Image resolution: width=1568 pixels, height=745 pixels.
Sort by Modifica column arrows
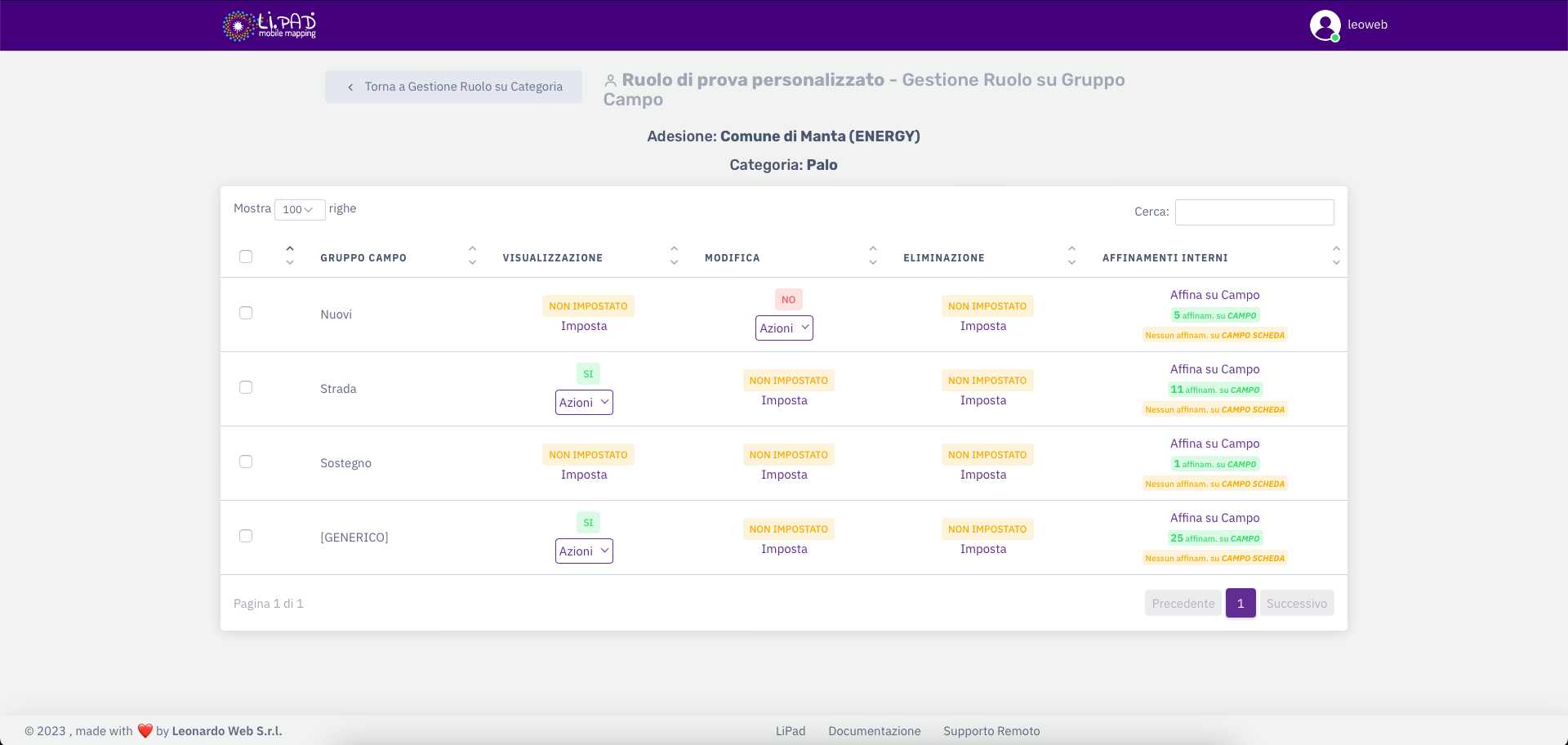click(x=872, y=257)
